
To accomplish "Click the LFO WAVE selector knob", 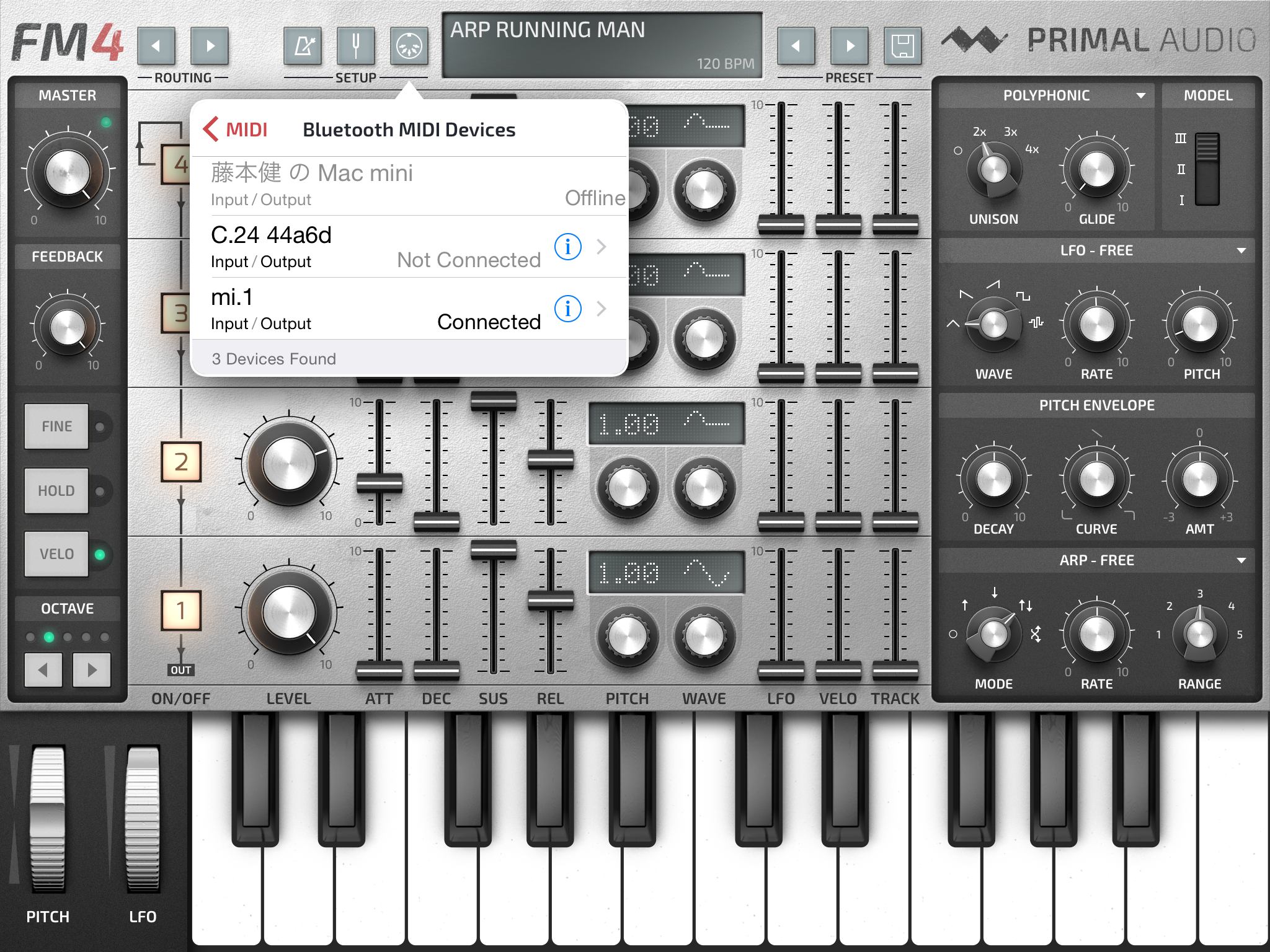I will click(994, 324).
